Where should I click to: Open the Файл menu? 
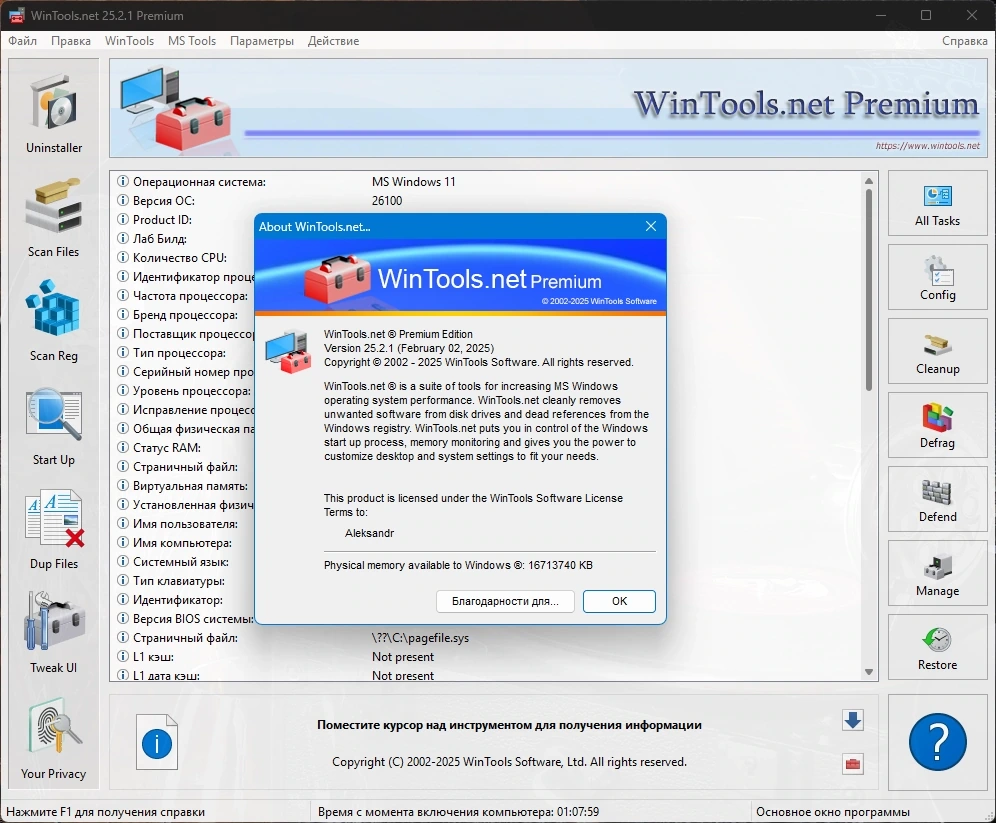click(x=22, y=41)
